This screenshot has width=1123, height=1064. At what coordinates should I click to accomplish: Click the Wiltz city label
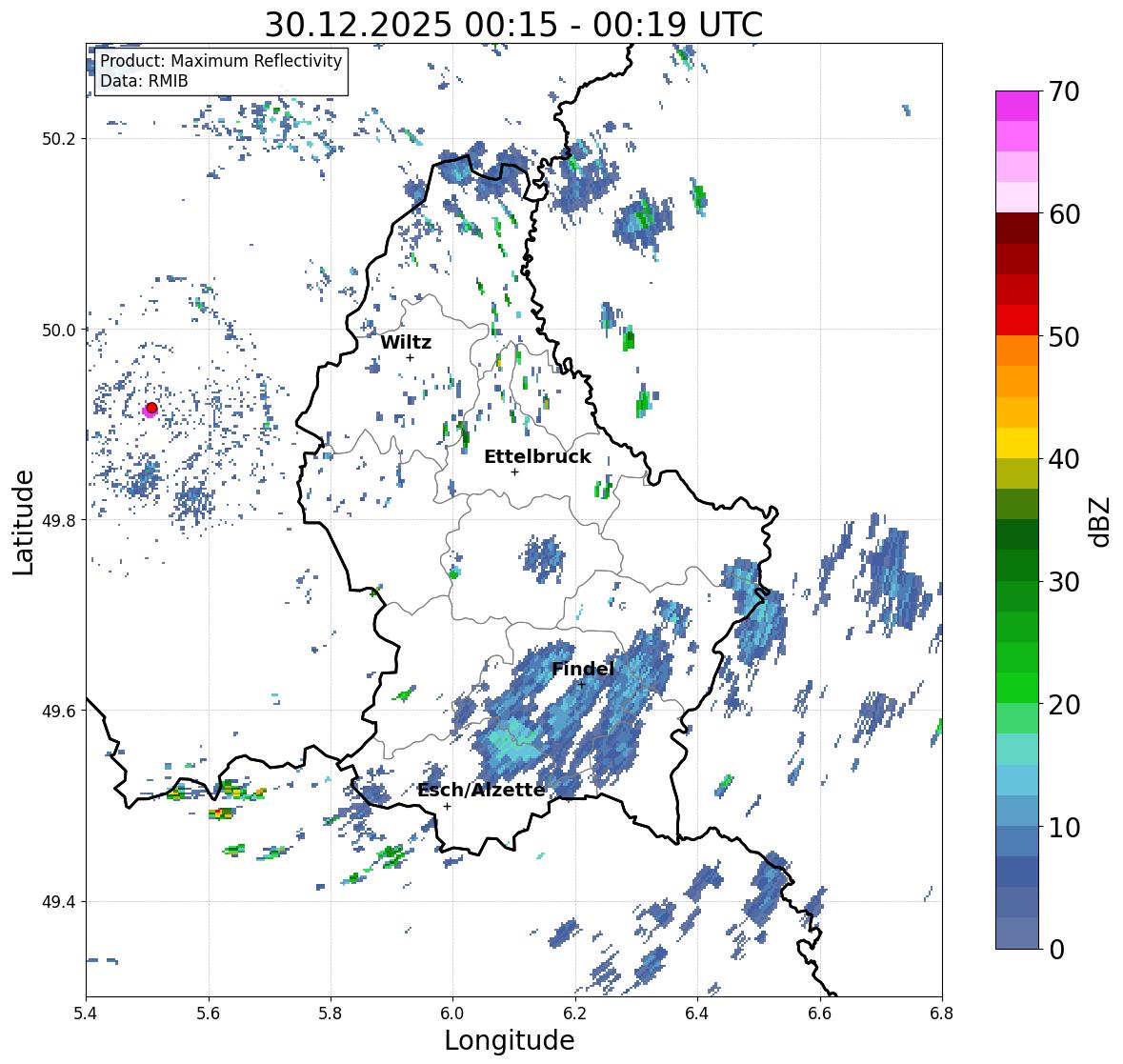pyautogui.click(x=406, y=342)
